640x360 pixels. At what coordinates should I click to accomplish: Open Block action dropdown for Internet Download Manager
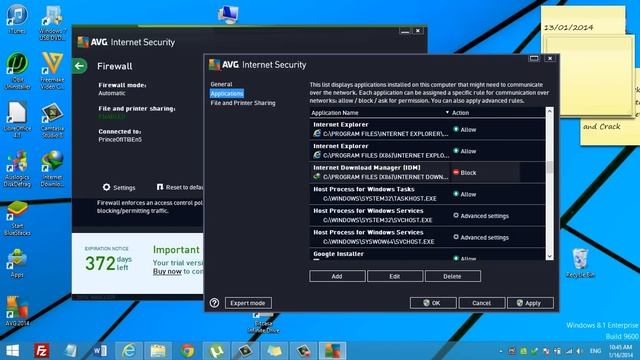[x=485, y=173]
